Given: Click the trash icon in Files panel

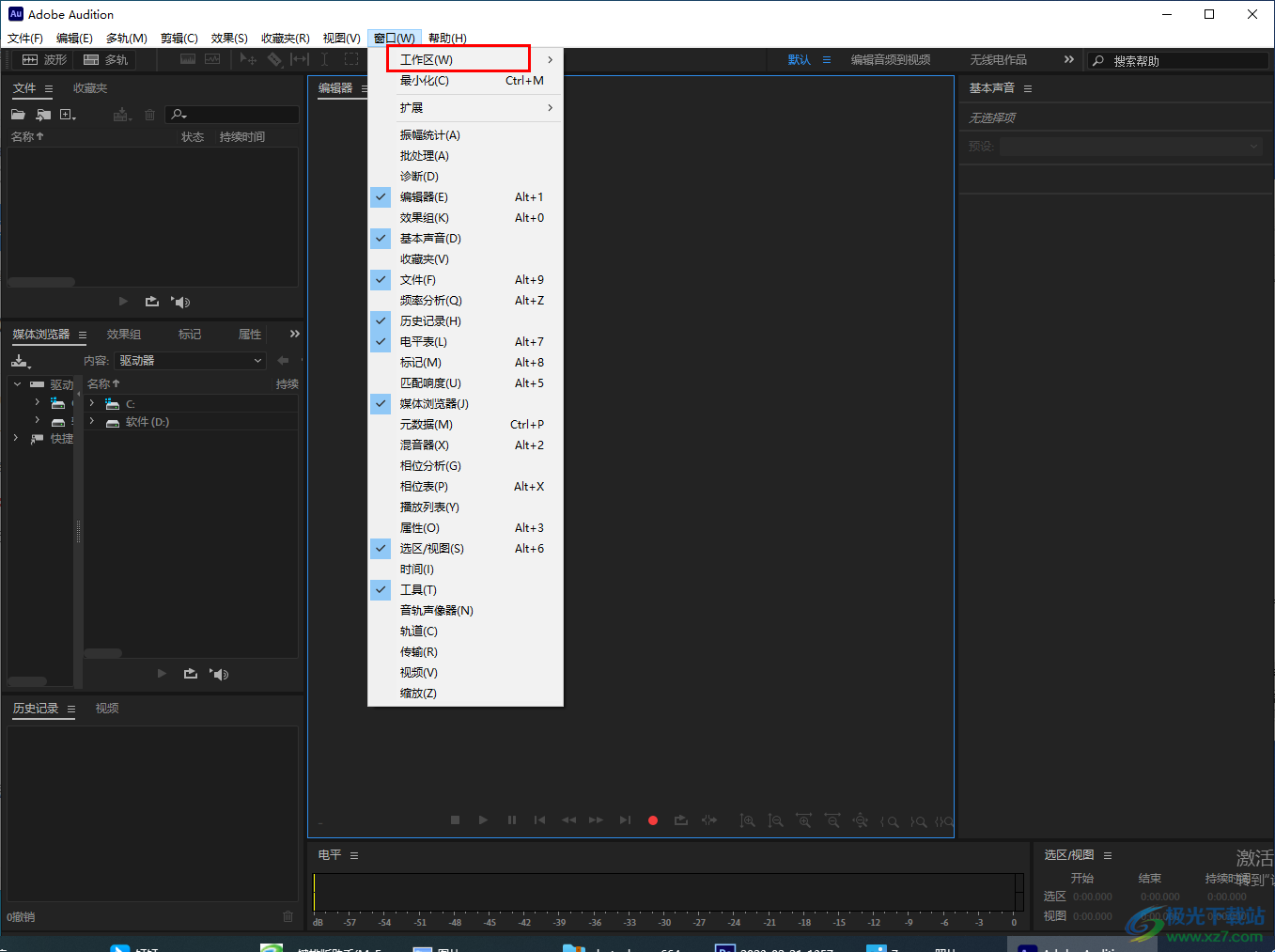Looking at the screenshot, I should pos(149,115).
